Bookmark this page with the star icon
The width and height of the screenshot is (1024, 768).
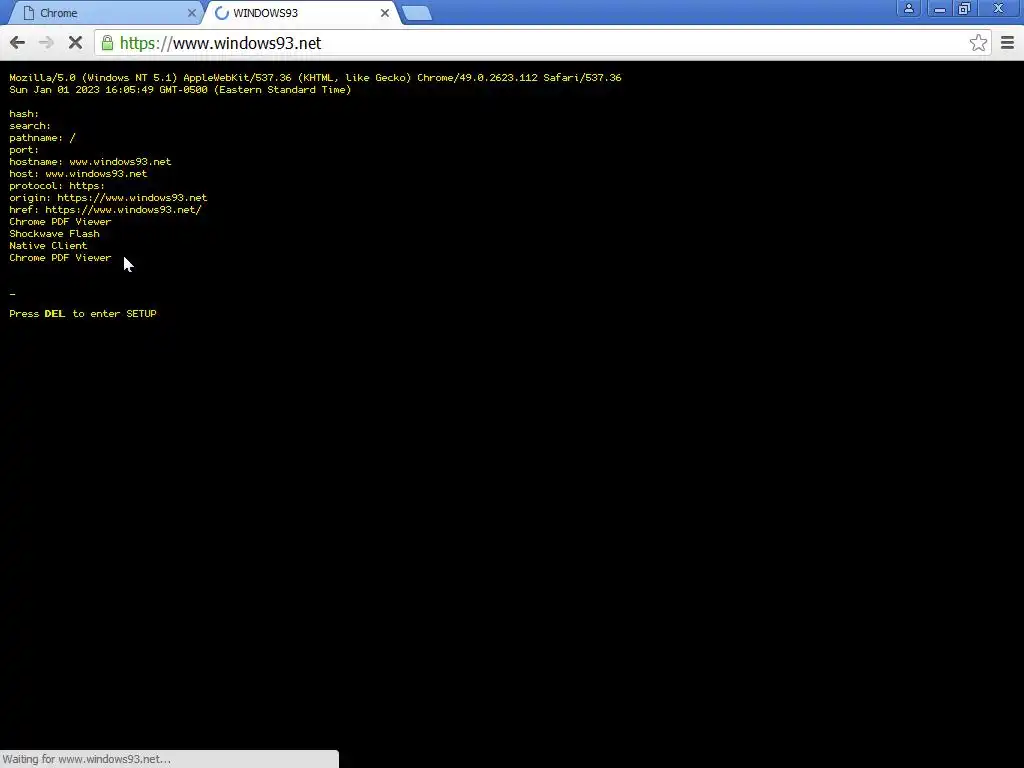click(978, 43)
